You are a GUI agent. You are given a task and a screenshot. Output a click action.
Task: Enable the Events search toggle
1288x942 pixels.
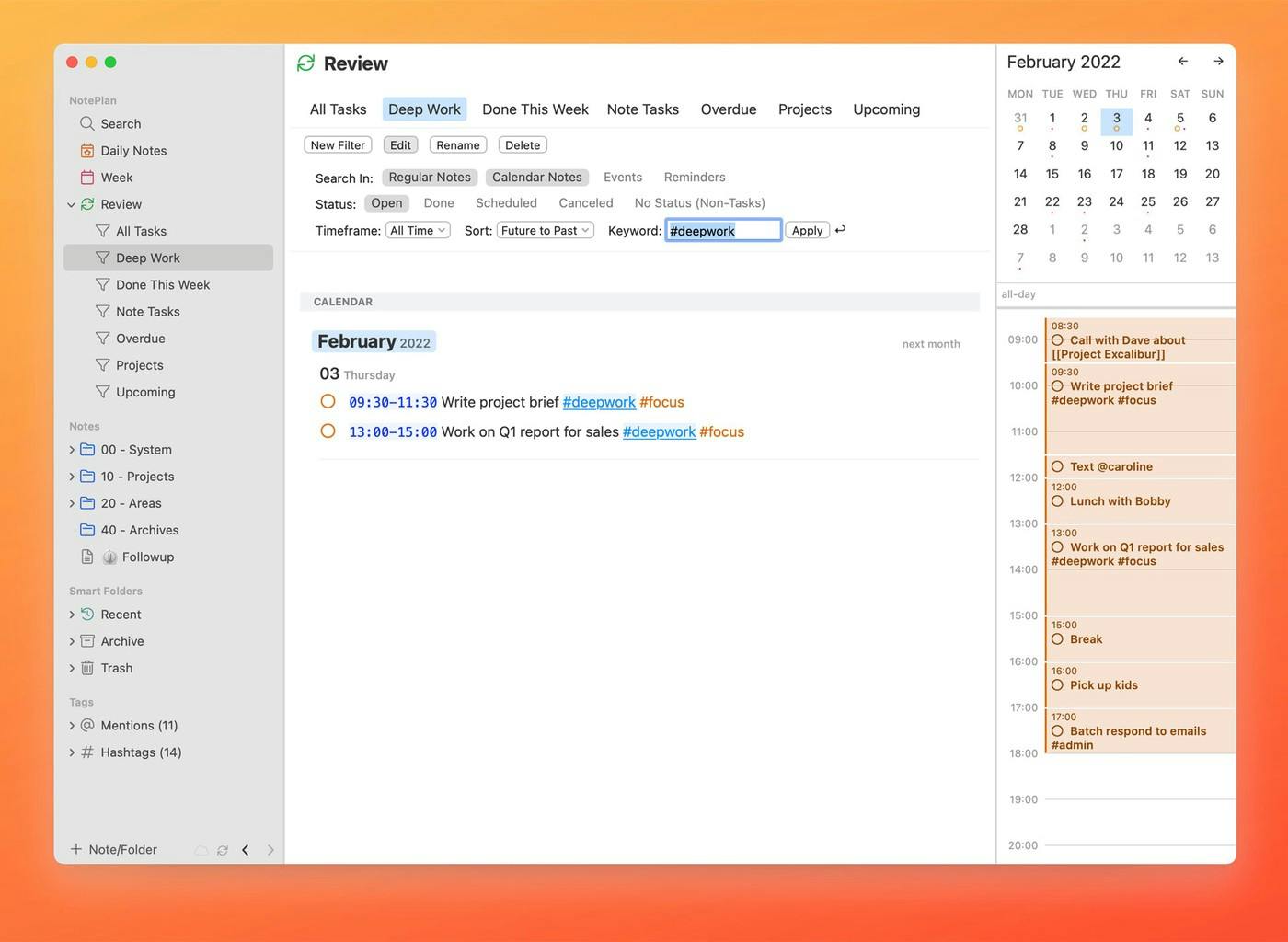pos(622,177)
